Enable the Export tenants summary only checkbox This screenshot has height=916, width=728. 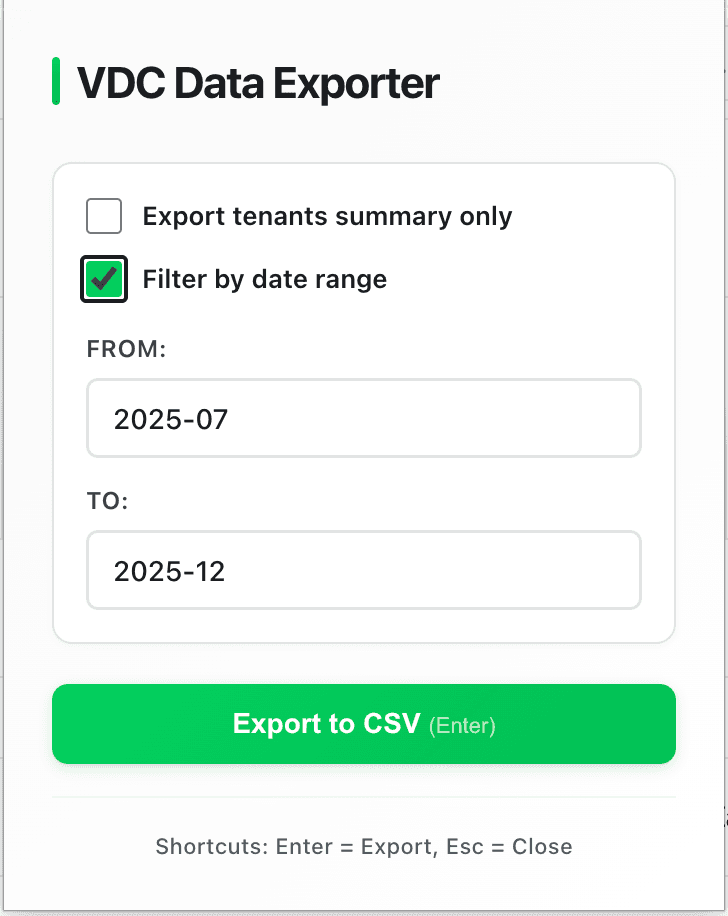(104, 216)
